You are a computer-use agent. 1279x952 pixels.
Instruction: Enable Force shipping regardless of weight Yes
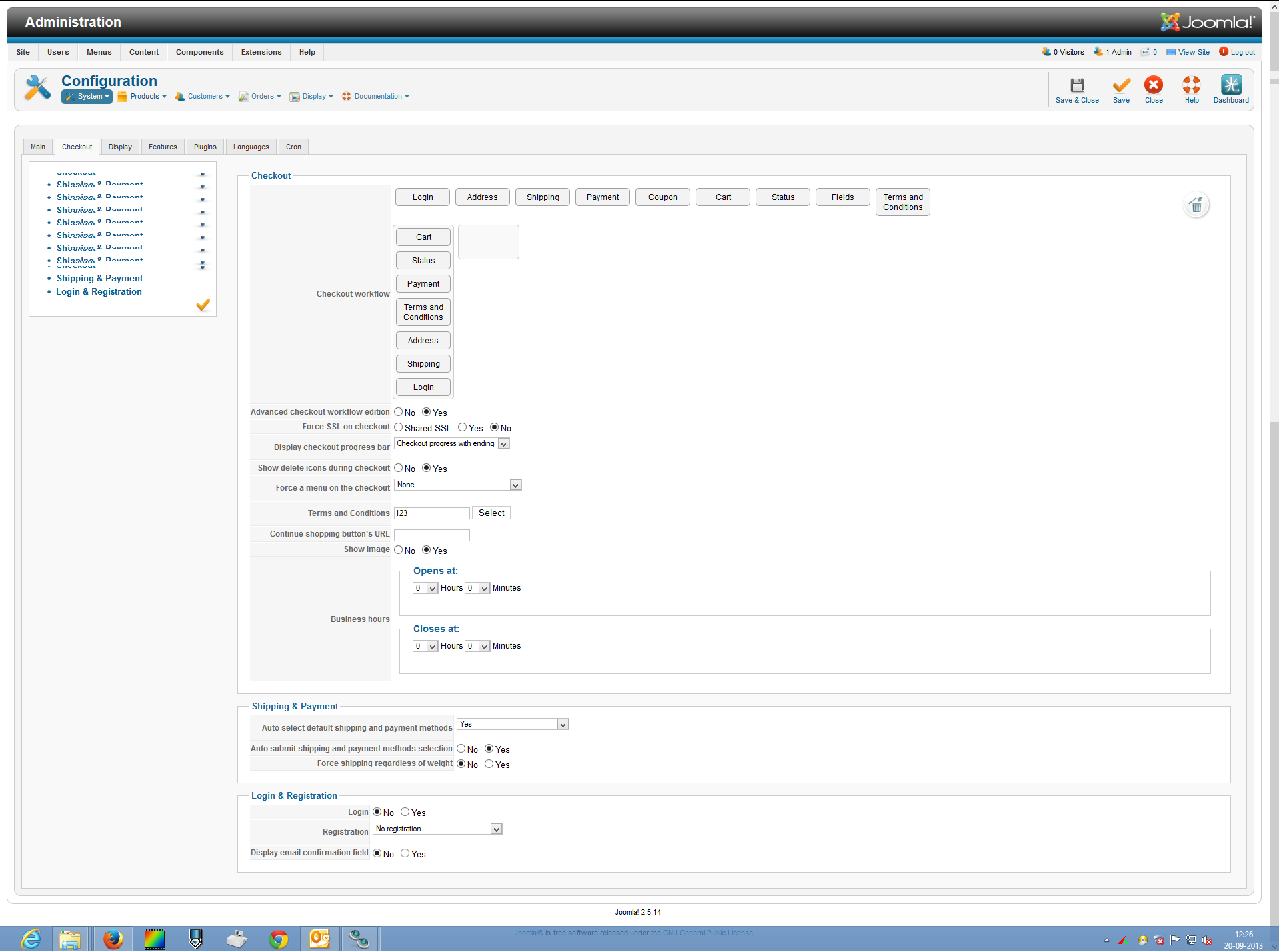point(489,764)
